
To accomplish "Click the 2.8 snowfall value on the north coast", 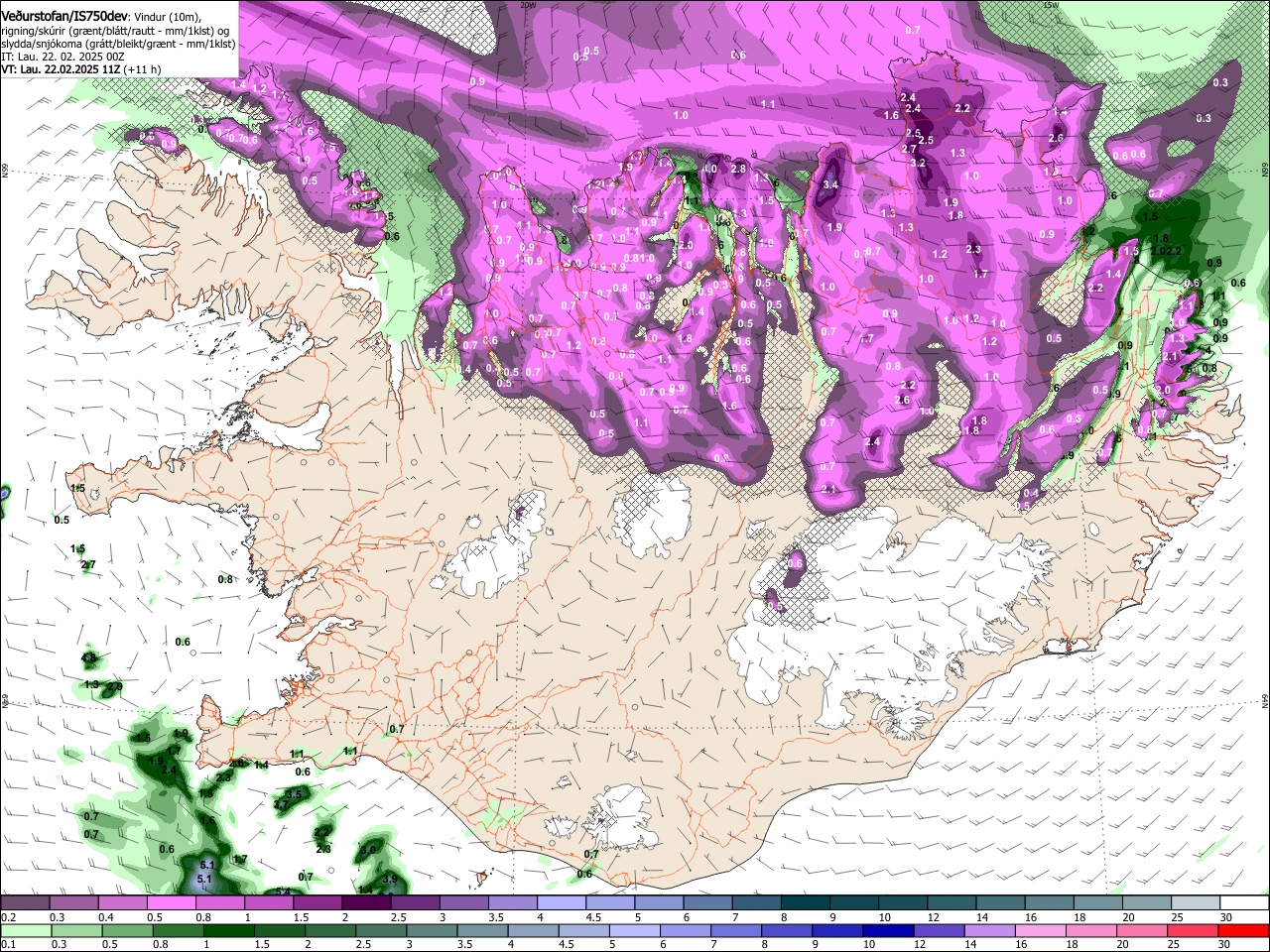I will [737, 169].
